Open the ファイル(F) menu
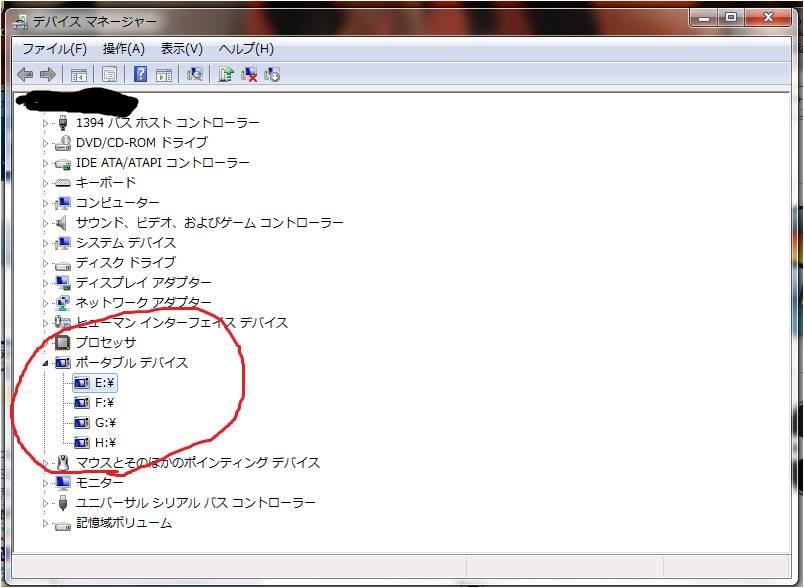Image resolution: width=804 pixels, height=588 pixels. point(54,49)
